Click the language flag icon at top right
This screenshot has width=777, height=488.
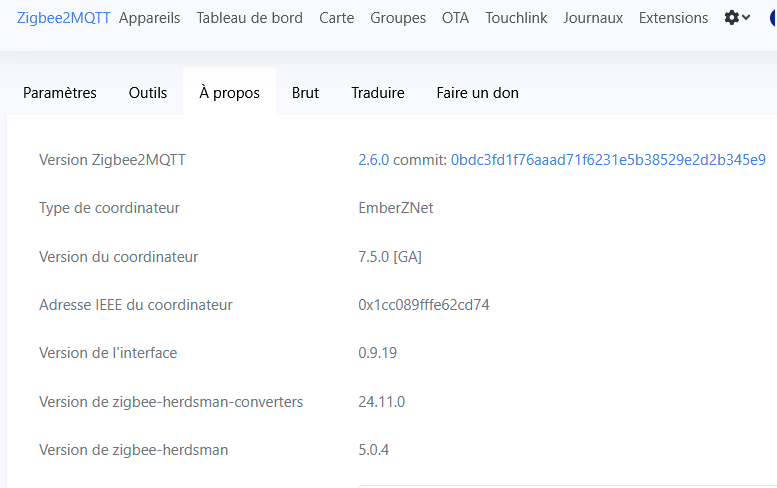(773, 18)
